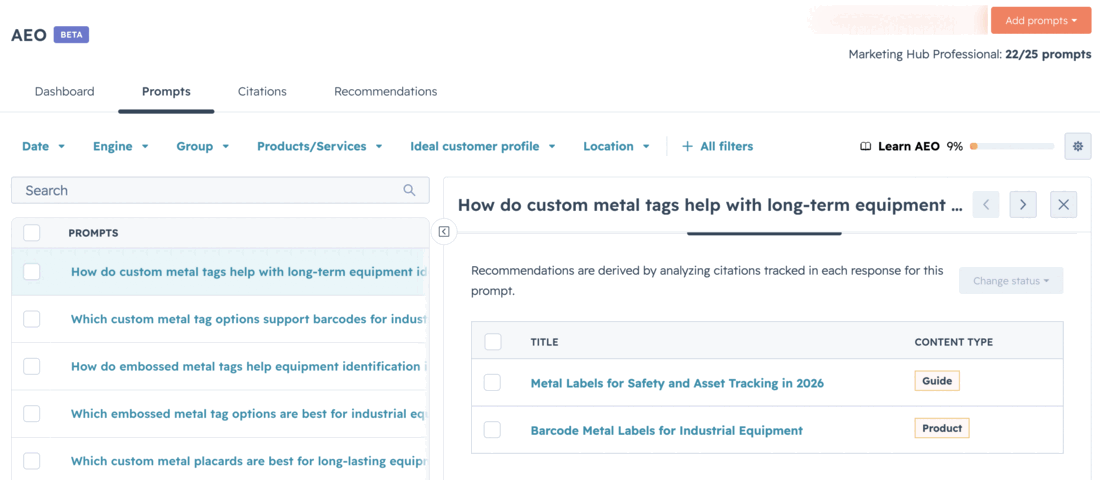Check 'How do custom metal tags' prompt row

coord(32,272)
